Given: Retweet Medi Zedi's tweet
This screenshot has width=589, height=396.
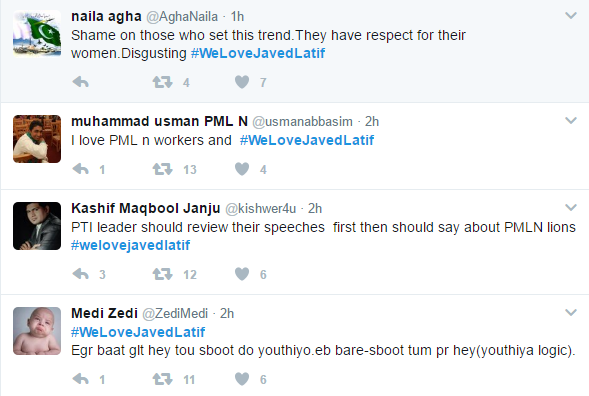Looking at the screenshot, I should coord(162,379).
